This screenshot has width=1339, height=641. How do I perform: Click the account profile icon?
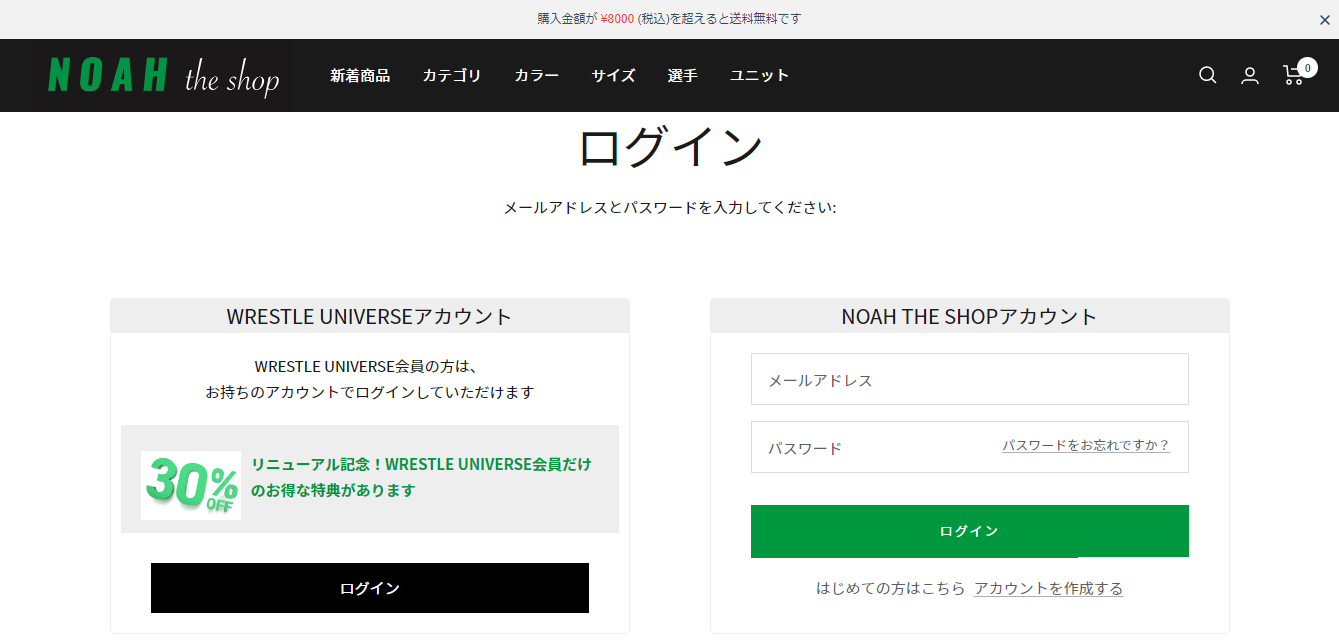coord(1250,75)
